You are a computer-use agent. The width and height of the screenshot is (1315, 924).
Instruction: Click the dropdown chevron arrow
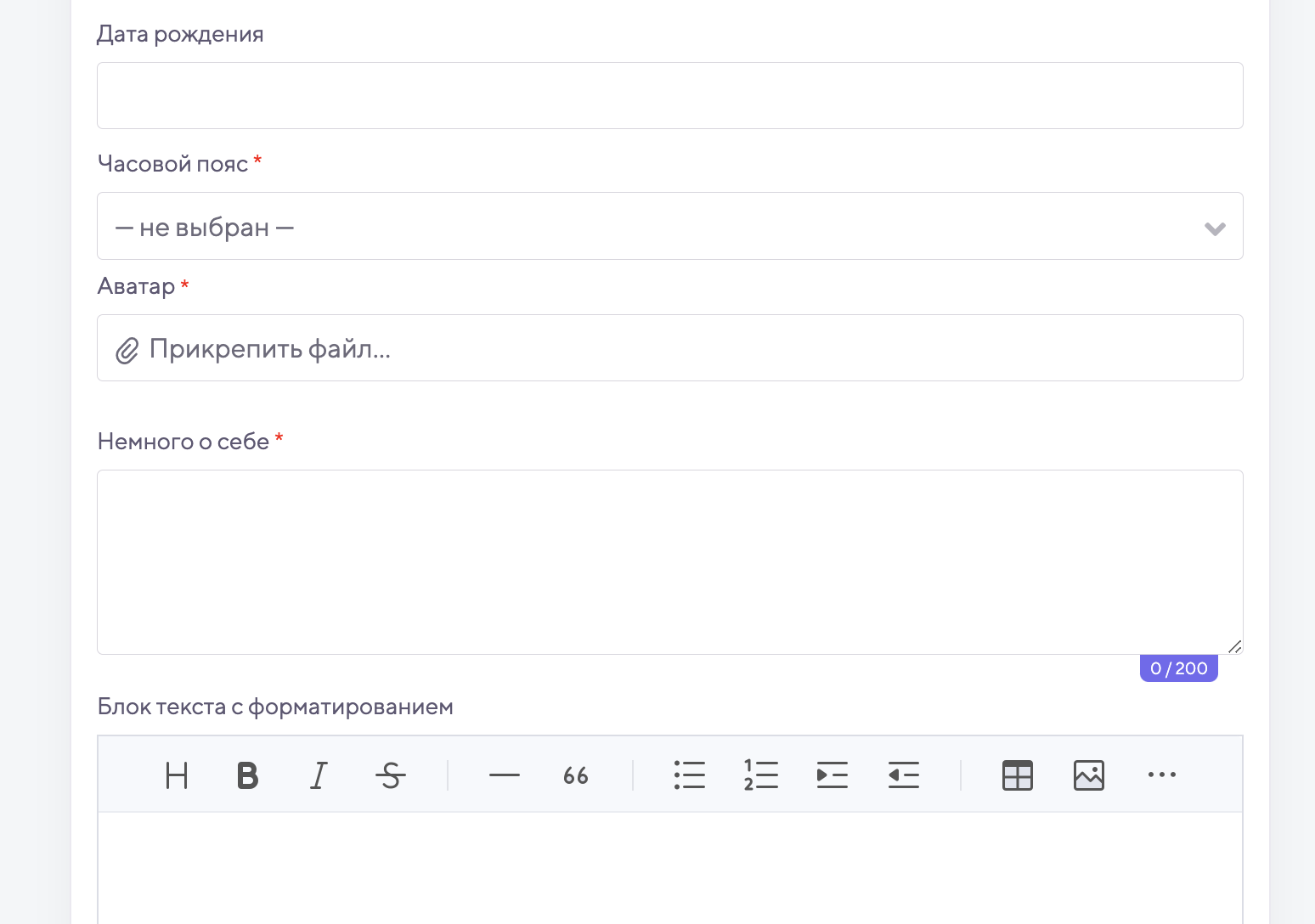(x=1215, y=228)
